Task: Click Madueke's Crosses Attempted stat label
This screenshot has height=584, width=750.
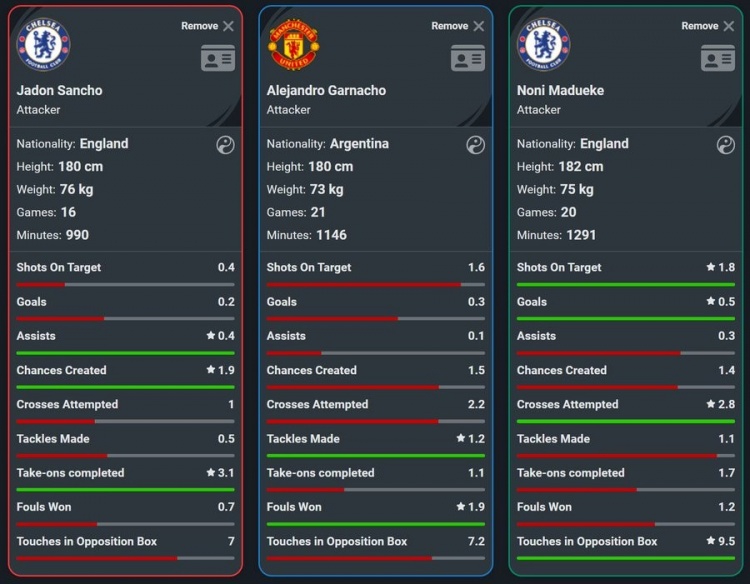Action: pyautogui.click(x=567, y=404)
